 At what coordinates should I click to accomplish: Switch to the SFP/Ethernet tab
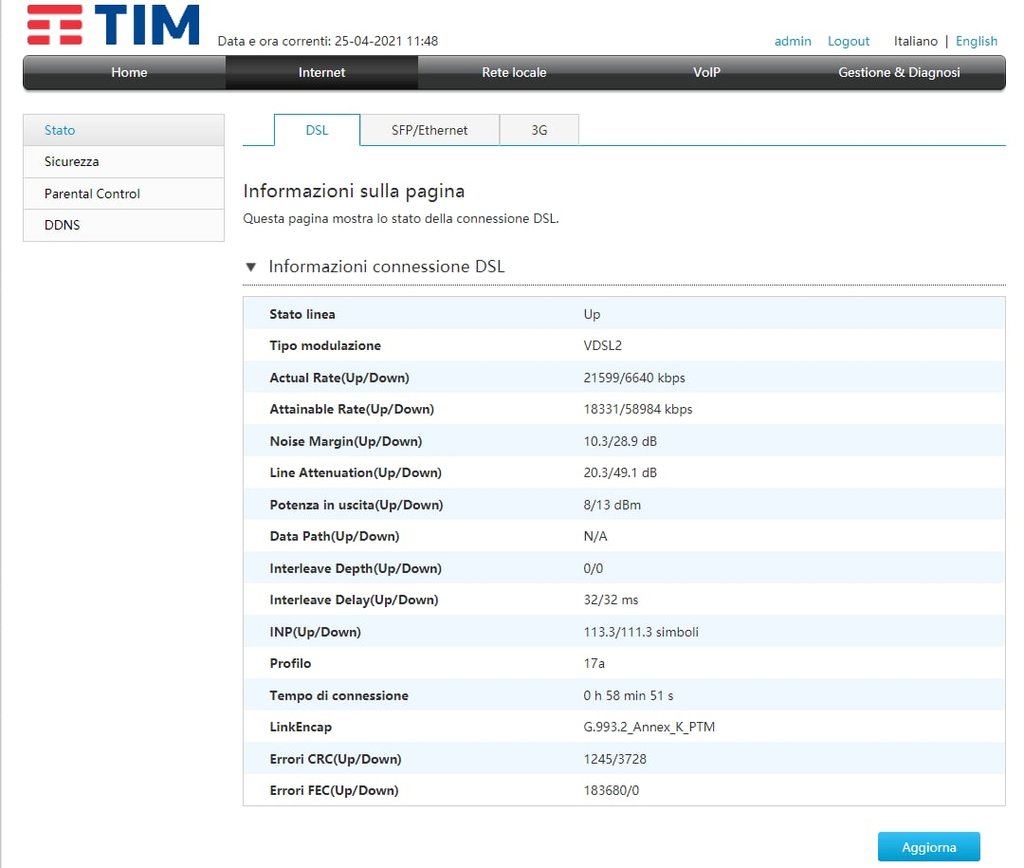click(430, 130)
